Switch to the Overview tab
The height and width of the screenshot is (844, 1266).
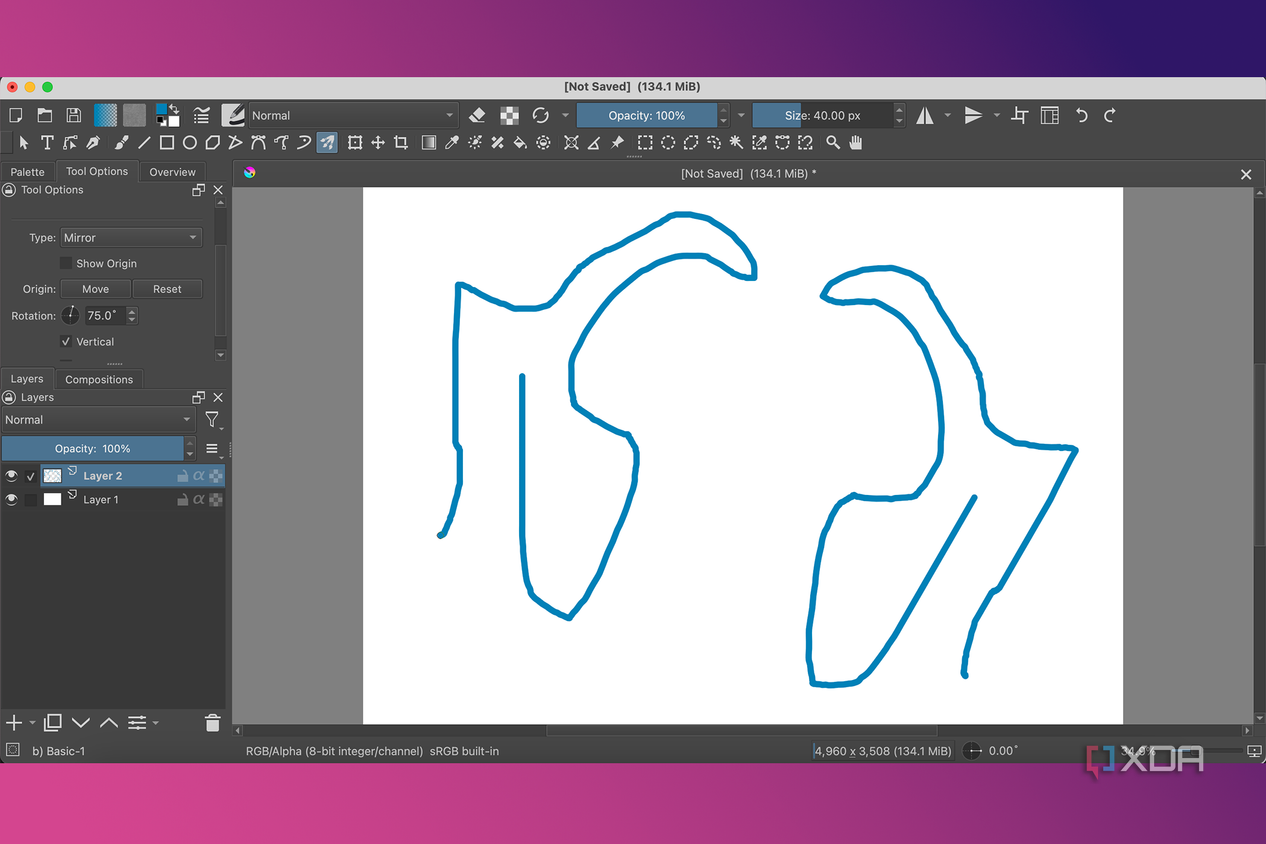172,172
